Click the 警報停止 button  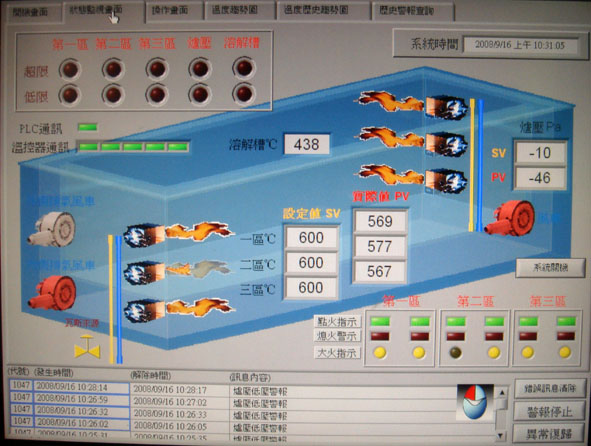pos(550,412)
